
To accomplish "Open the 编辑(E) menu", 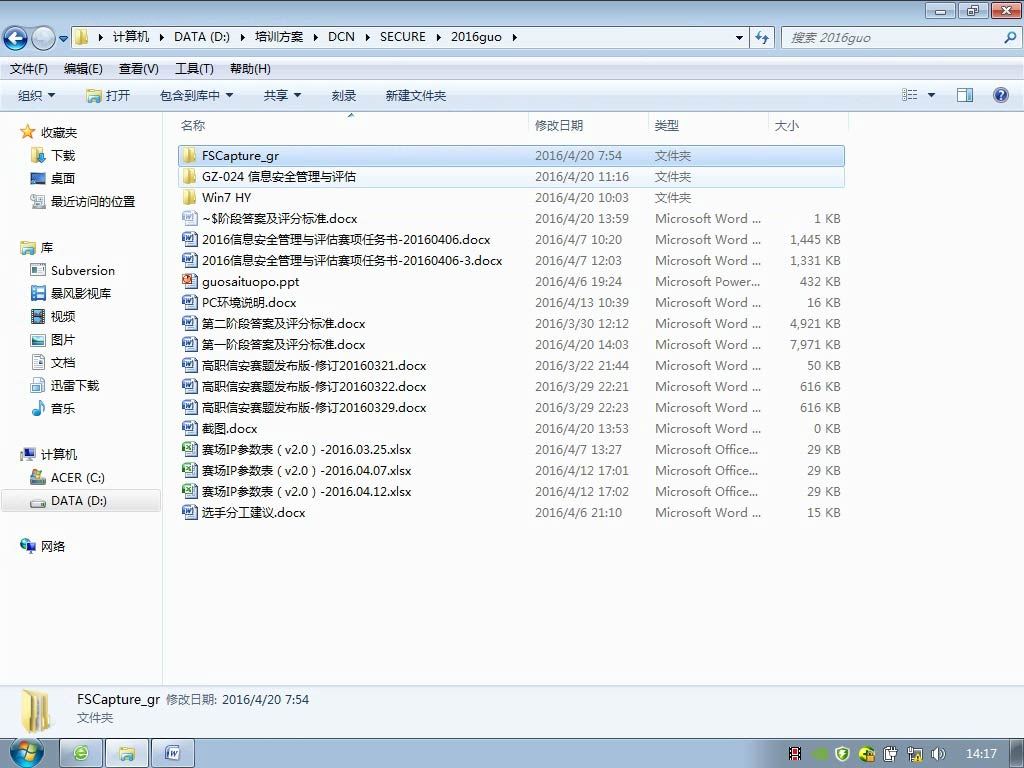I will [83, 69].
